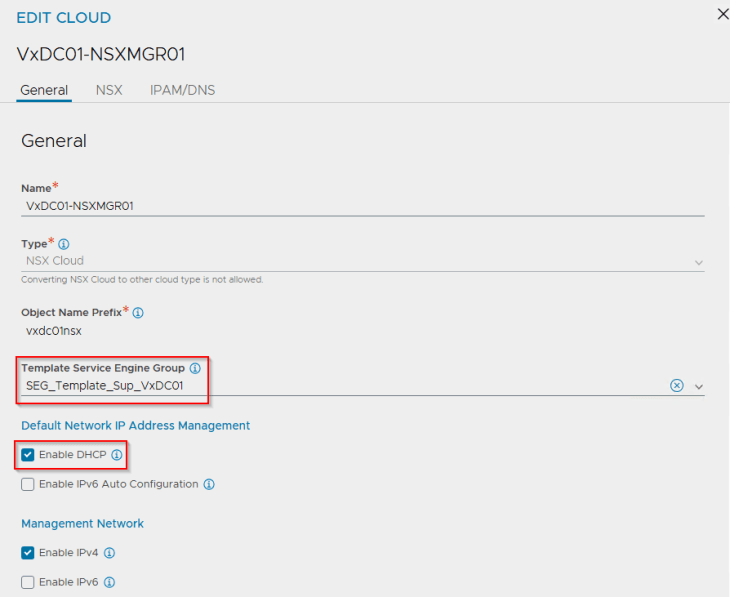Click the info icon next to Type
Image resolution: width=730 pixels, height=597 pixels.
coord(64,244)
